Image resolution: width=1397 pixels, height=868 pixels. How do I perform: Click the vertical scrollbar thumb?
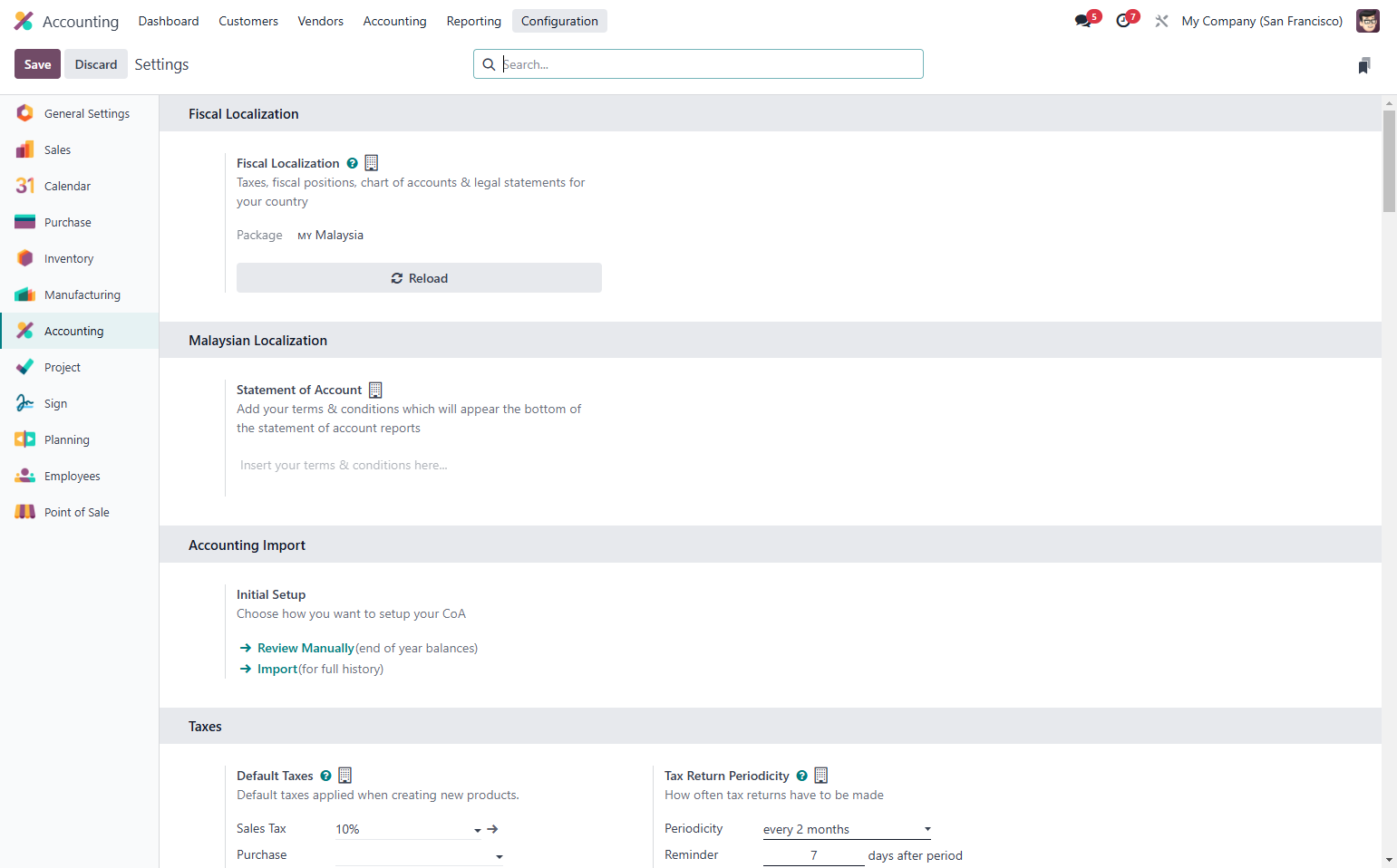[x=1389, y=161]
